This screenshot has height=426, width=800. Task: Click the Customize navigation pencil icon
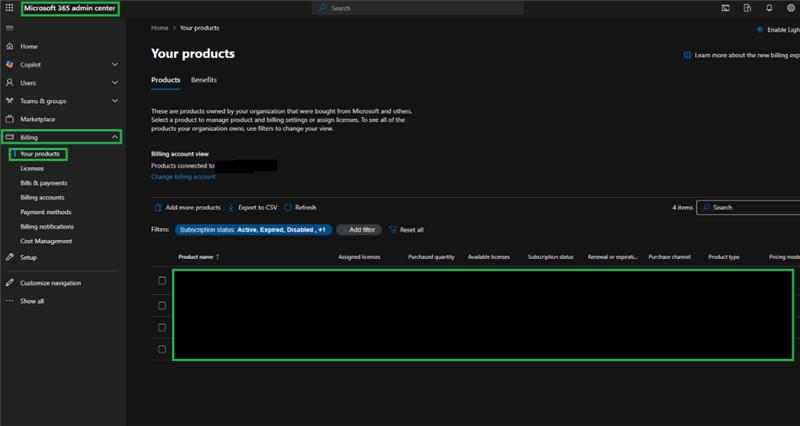(x=9, y=283)
